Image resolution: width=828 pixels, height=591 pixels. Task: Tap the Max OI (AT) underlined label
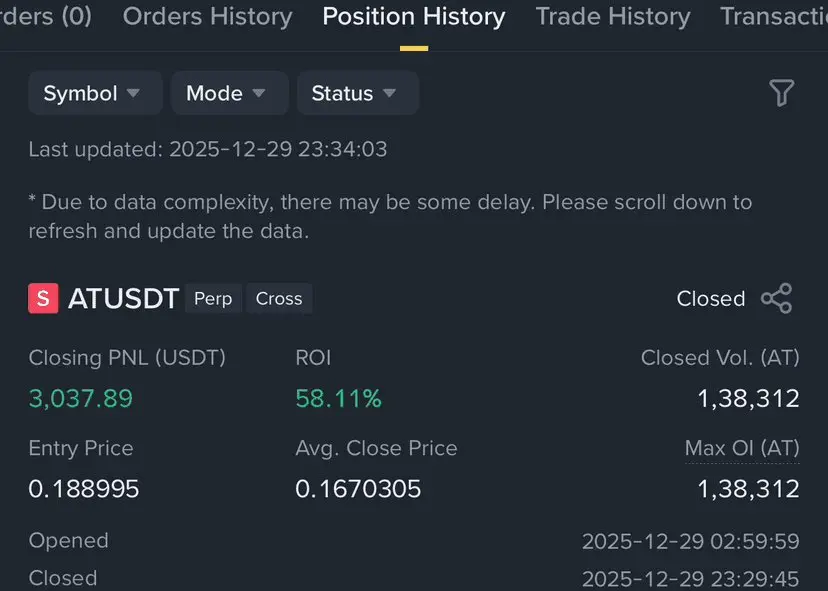pos(742,448)
